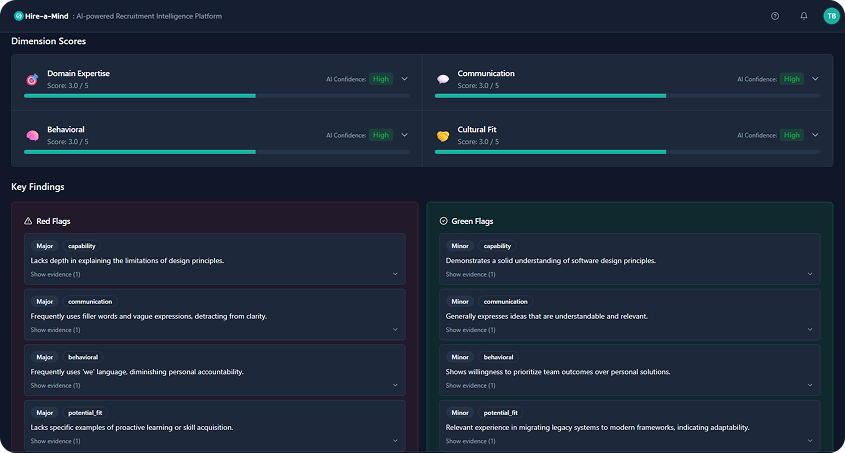Click the capability tag in Red Flags
Viewport: 845px width, 453px height.
pos(82,246)
